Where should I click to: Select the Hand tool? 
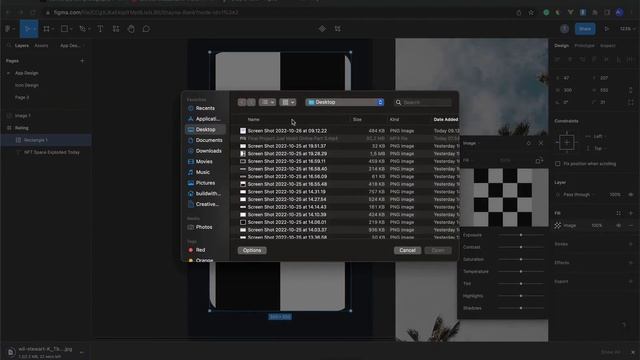pyautogui.click(x=131, y=29)
